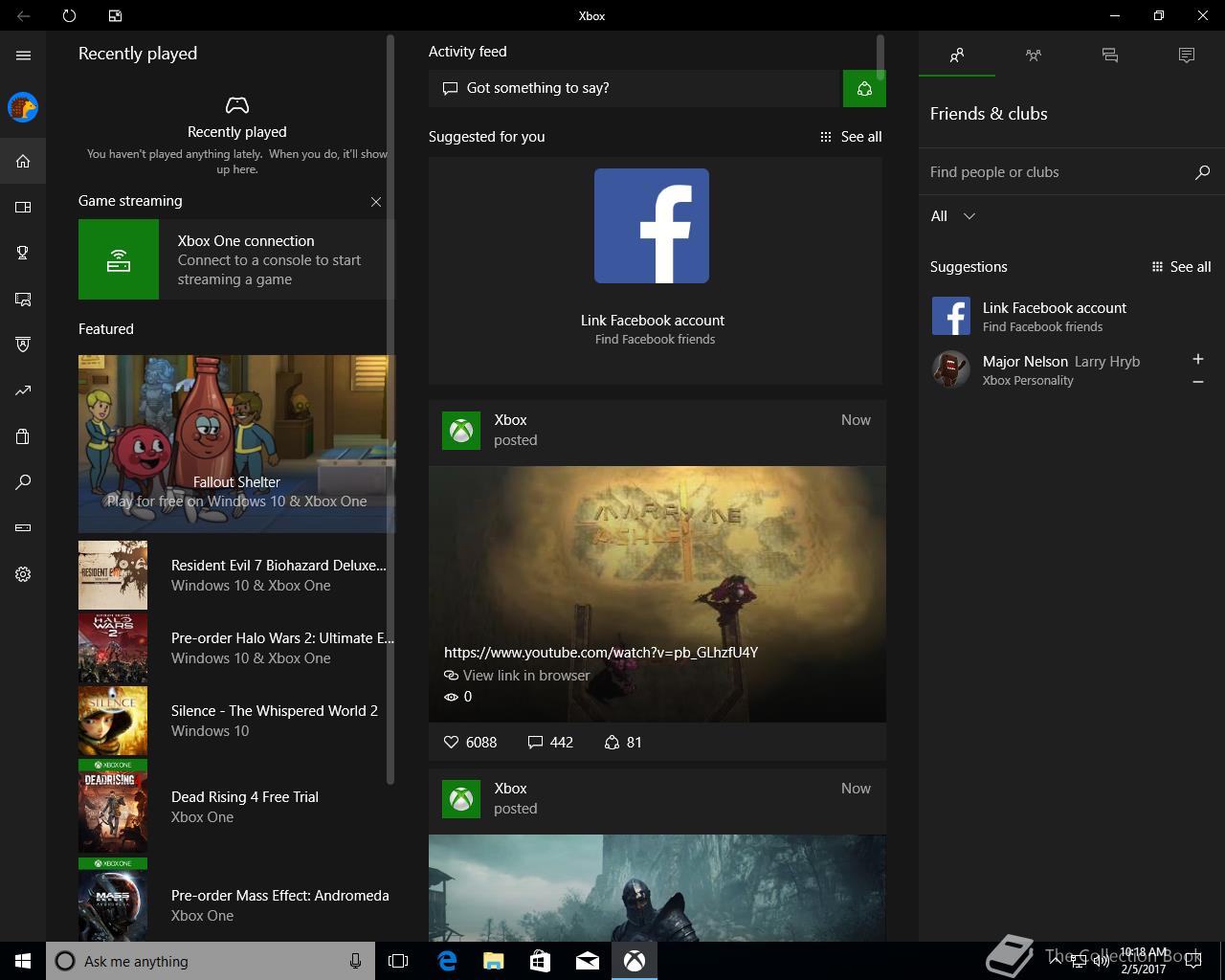
Task: Open My games from the sidebar
Action: [23, 207]
